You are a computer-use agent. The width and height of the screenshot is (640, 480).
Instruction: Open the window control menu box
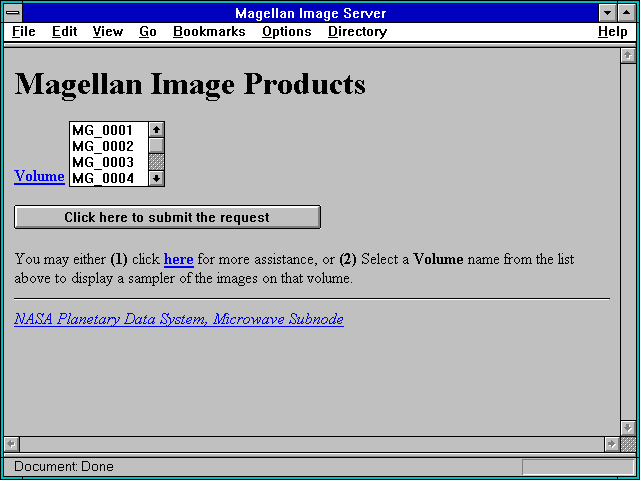coord(13,13)
